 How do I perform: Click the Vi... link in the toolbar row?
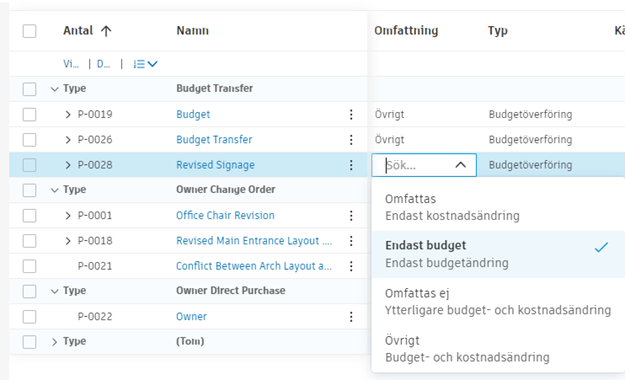71,64
